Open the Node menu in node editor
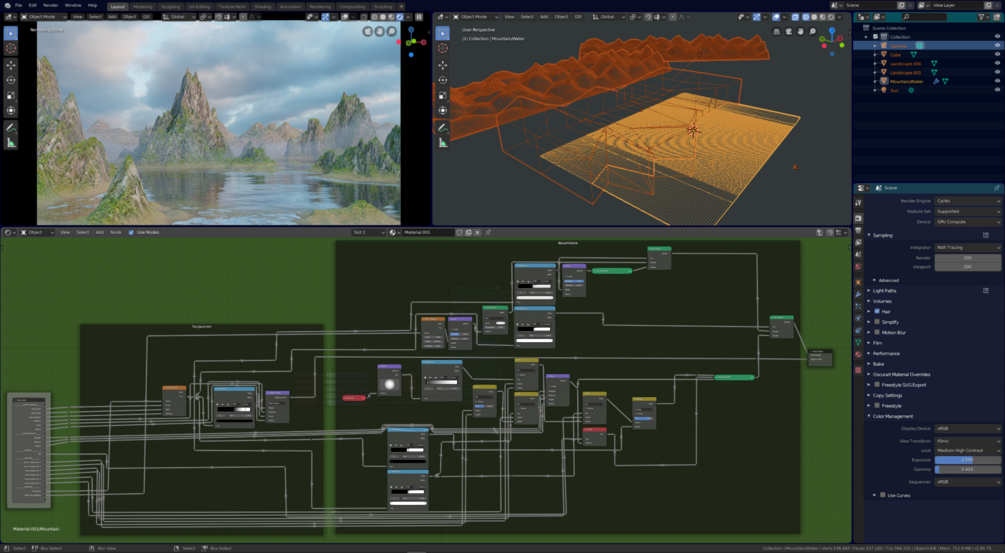 tap(115, 232)
